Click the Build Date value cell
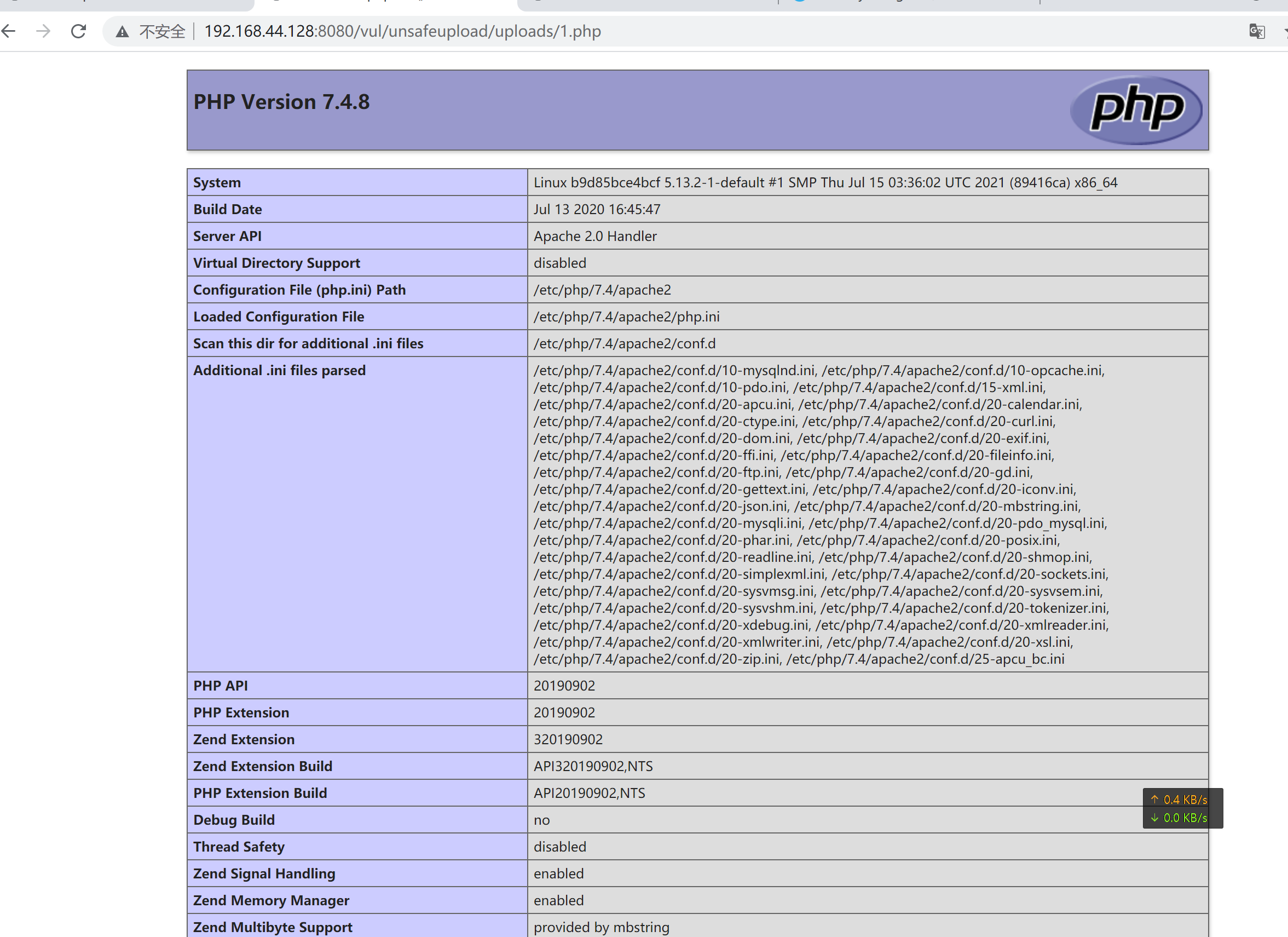This screenshot has width=1288, height=937. point(596,209)
